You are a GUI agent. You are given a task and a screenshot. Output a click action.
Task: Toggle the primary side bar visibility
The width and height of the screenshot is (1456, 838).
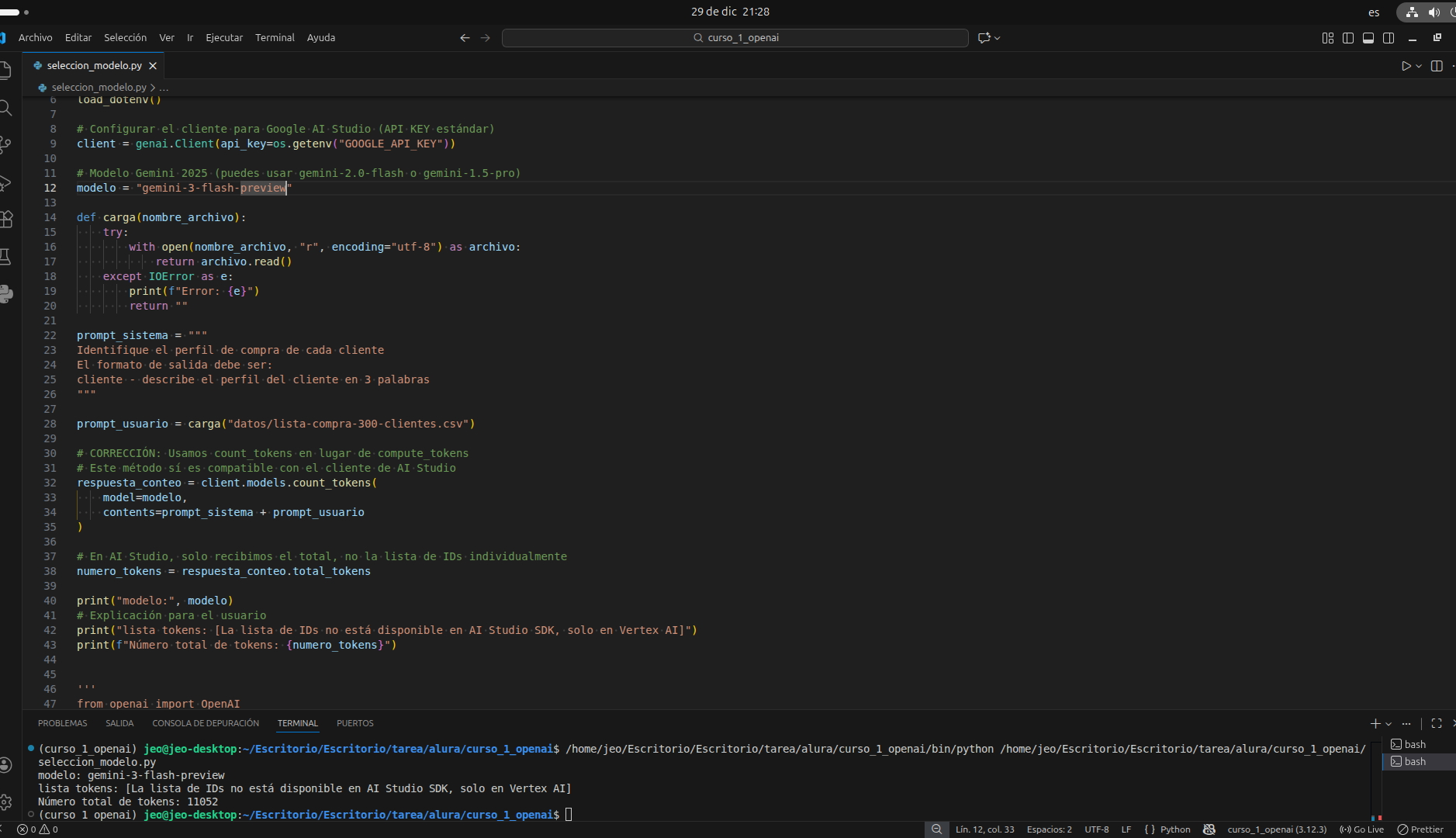pos(1348,38)
